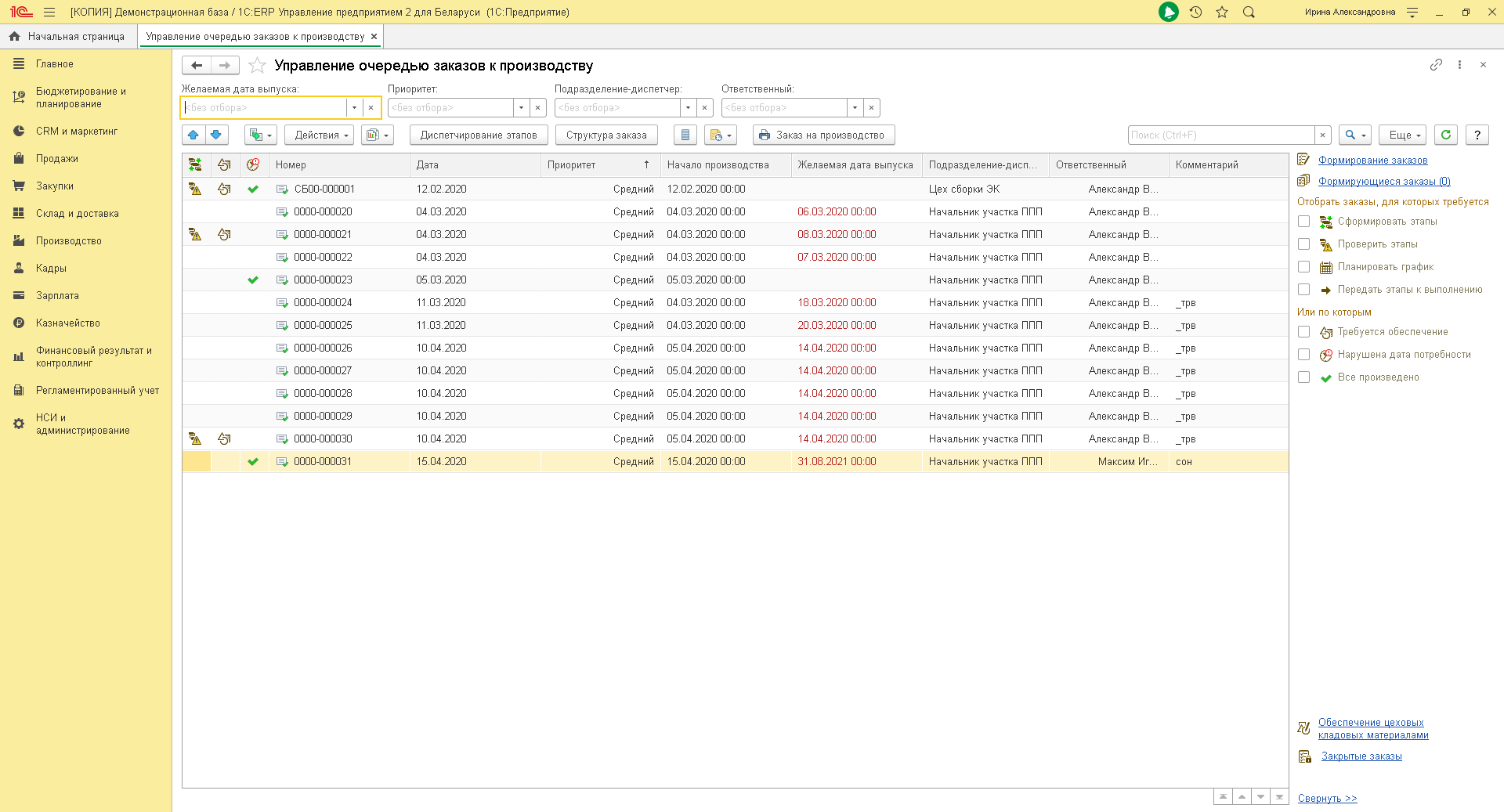
Task: Check the 'Планировать график' filter
Action: pos(1303,267)
